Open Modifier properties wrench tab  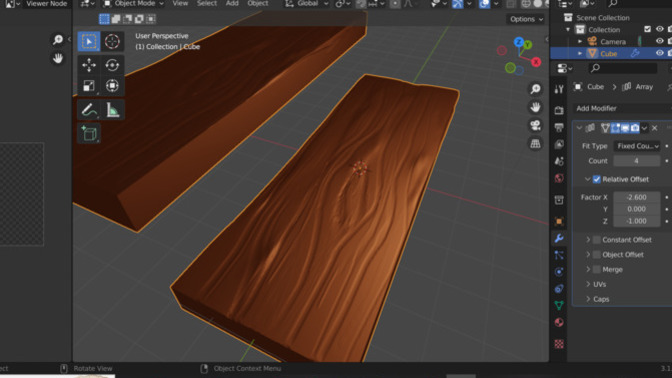click(x=559, y=238)
